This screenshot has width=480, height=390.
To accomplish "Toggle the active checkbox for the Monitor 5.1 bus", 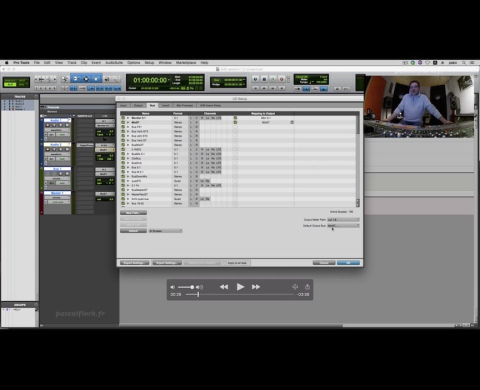I will [123, 118].
